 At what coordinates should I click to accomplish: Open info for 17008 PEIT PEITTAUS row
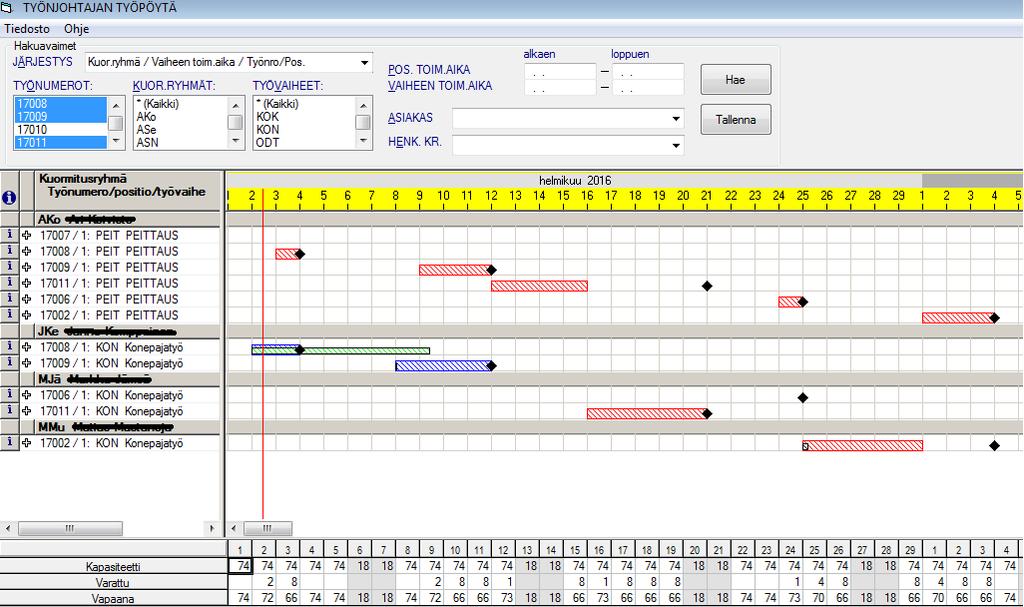click(x=9, y=251)
